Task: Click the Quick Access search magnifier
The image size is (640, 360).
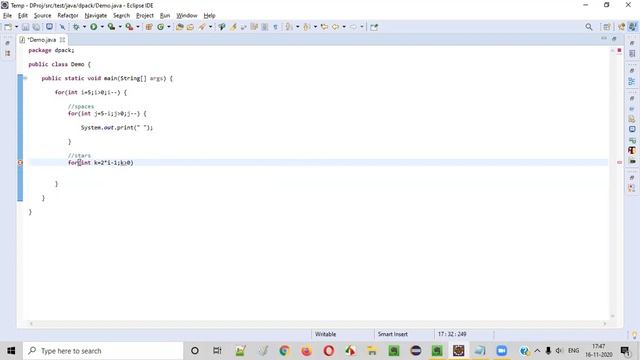Action: pyautogui.click(x=589, y=27)
